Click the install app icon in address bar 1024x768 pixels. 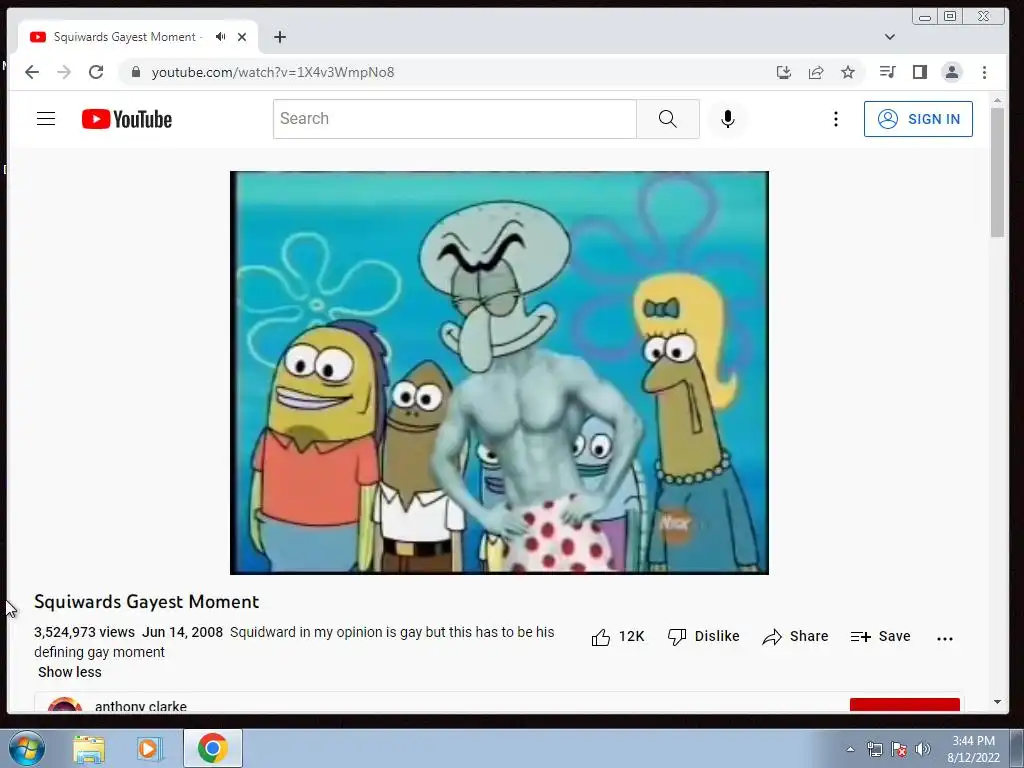784,72
